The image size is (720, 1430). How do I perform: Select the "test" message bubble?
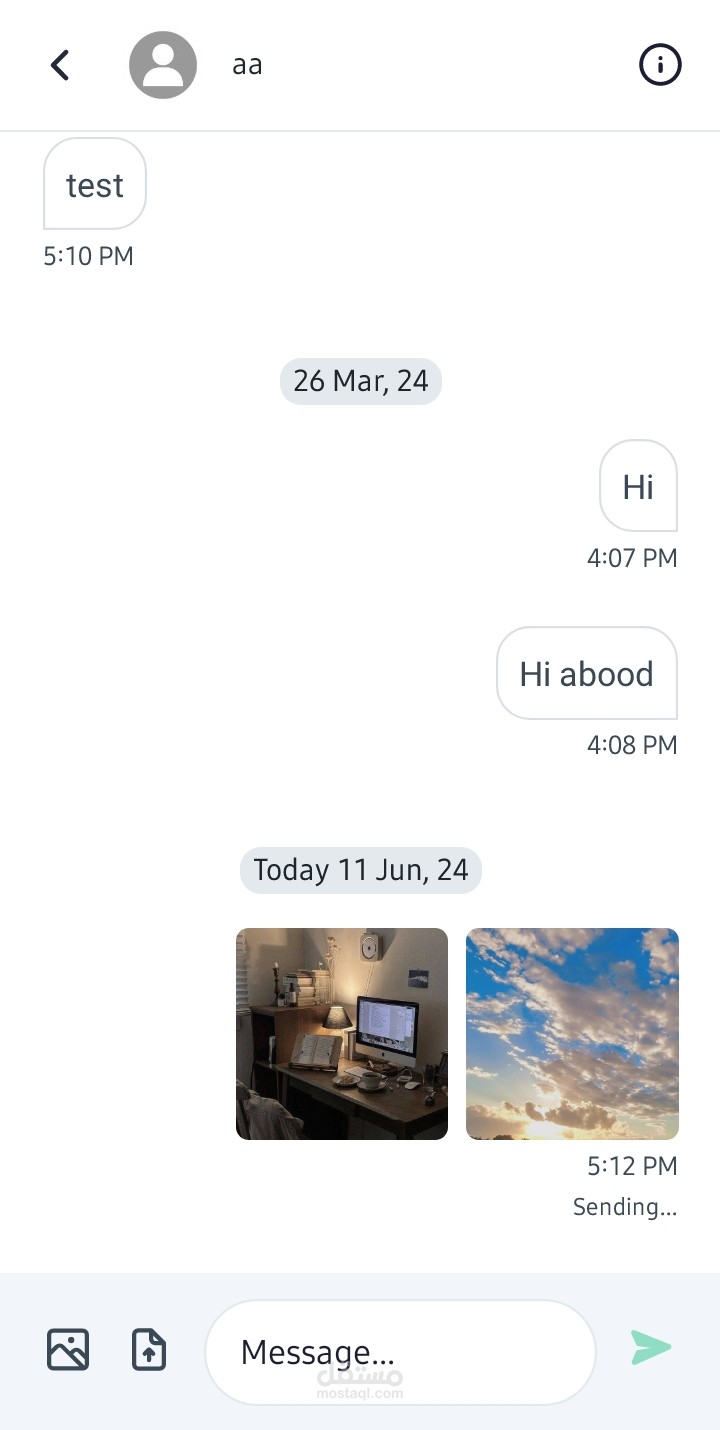[95, 184]
